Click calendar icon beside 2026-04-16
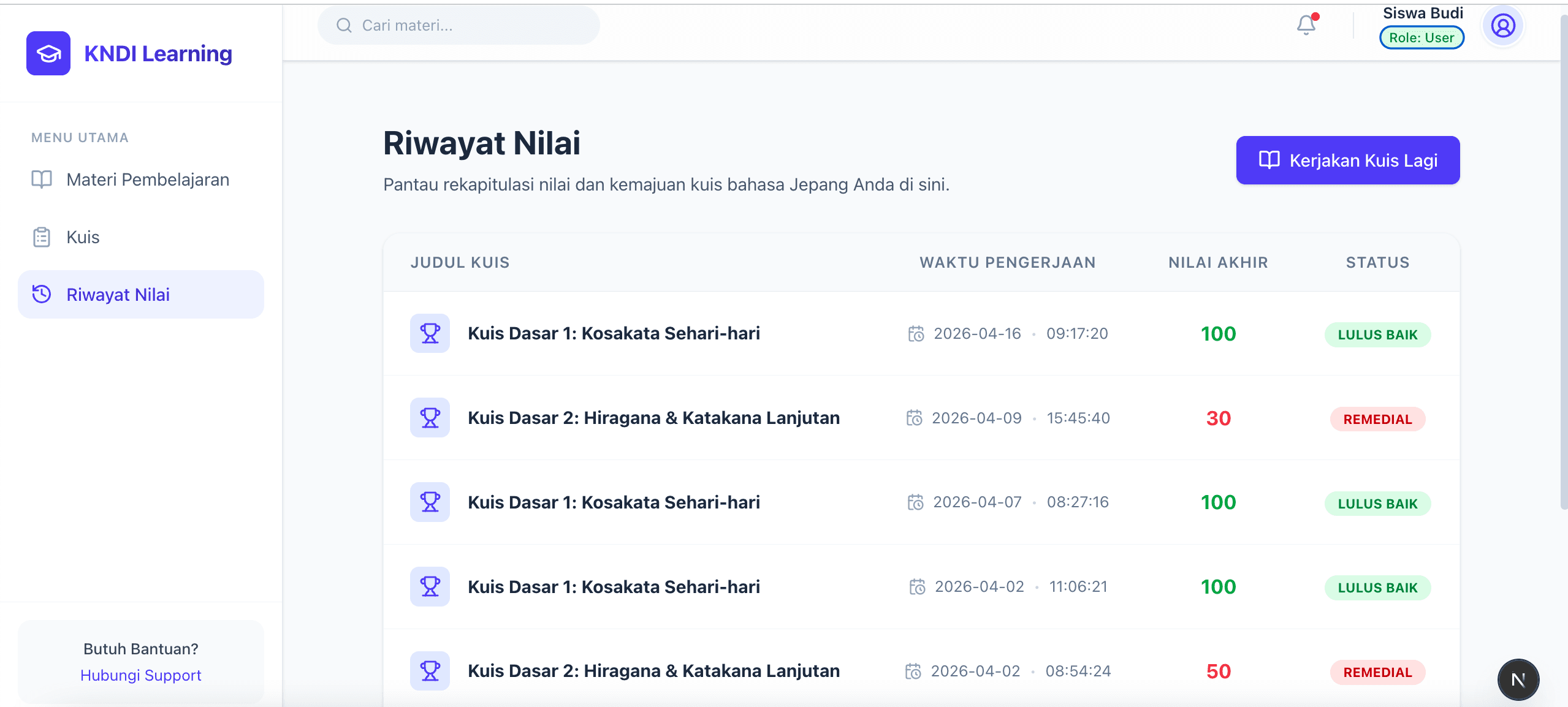Screen dimensions: 1568x707 [916, 333]
